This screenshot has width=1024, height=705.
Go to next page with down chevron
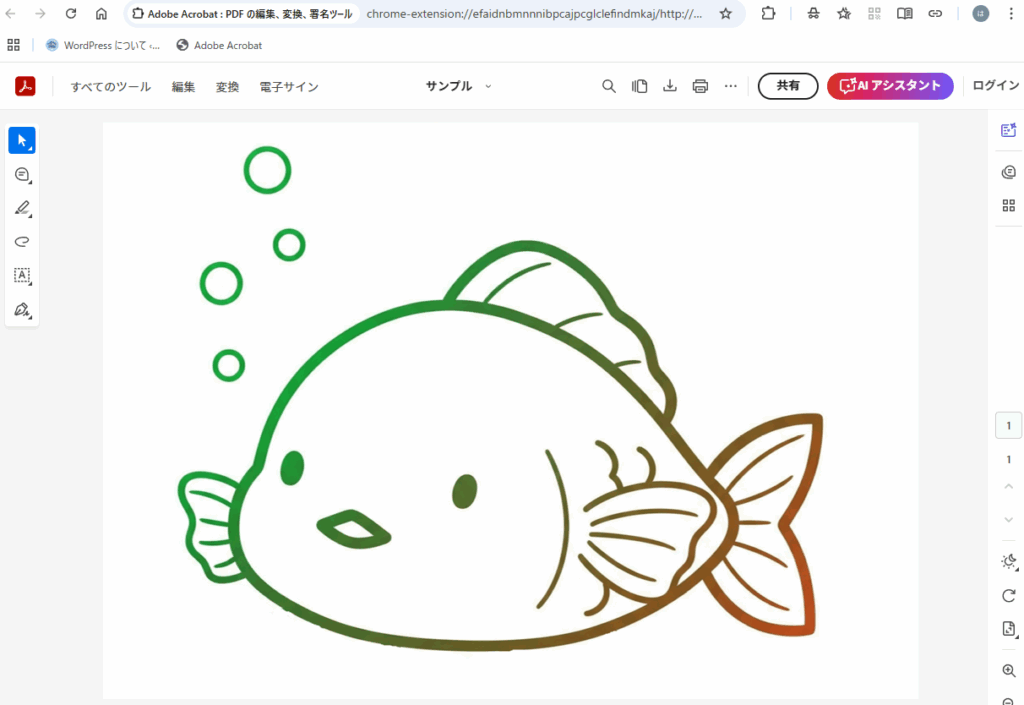click(x=1008, y=519)
